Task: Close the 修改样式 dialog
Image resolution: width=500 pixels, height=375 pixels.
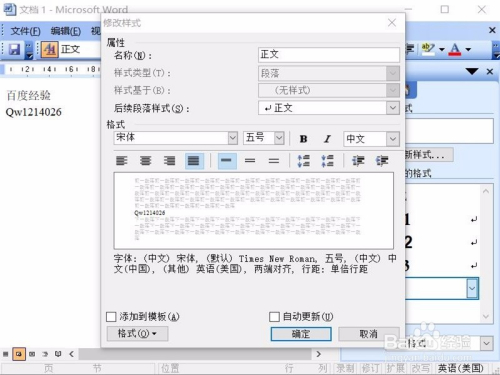Action: pos(392,23)
